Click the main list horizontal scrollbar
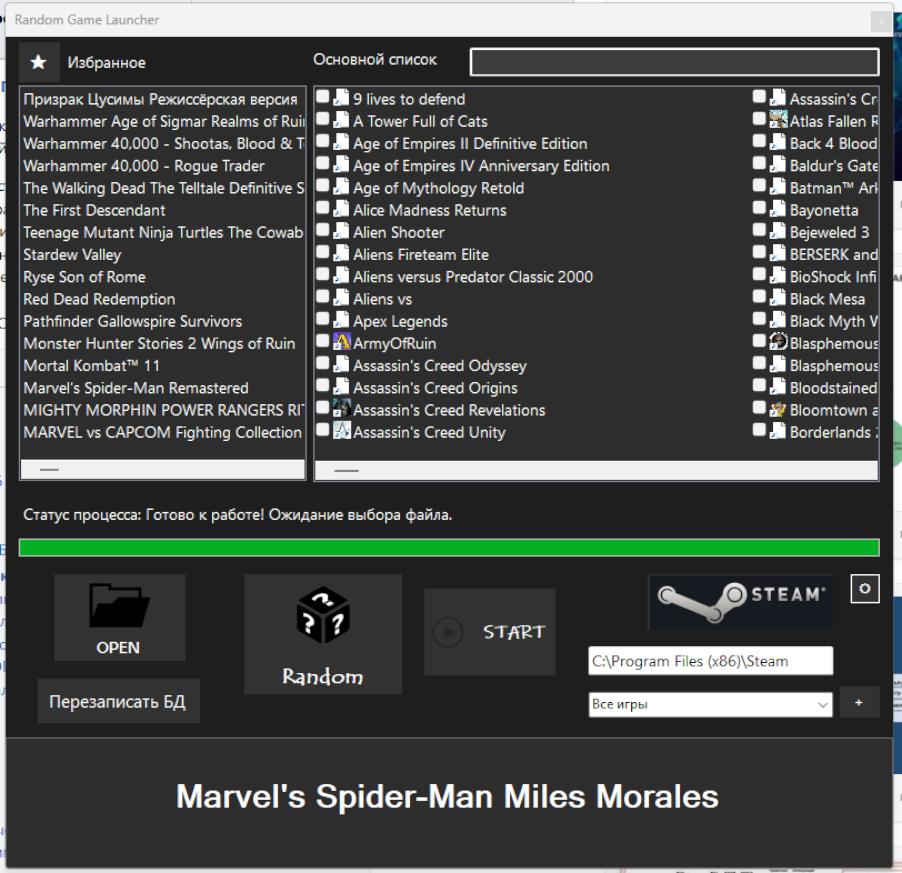 click(596, 470)
